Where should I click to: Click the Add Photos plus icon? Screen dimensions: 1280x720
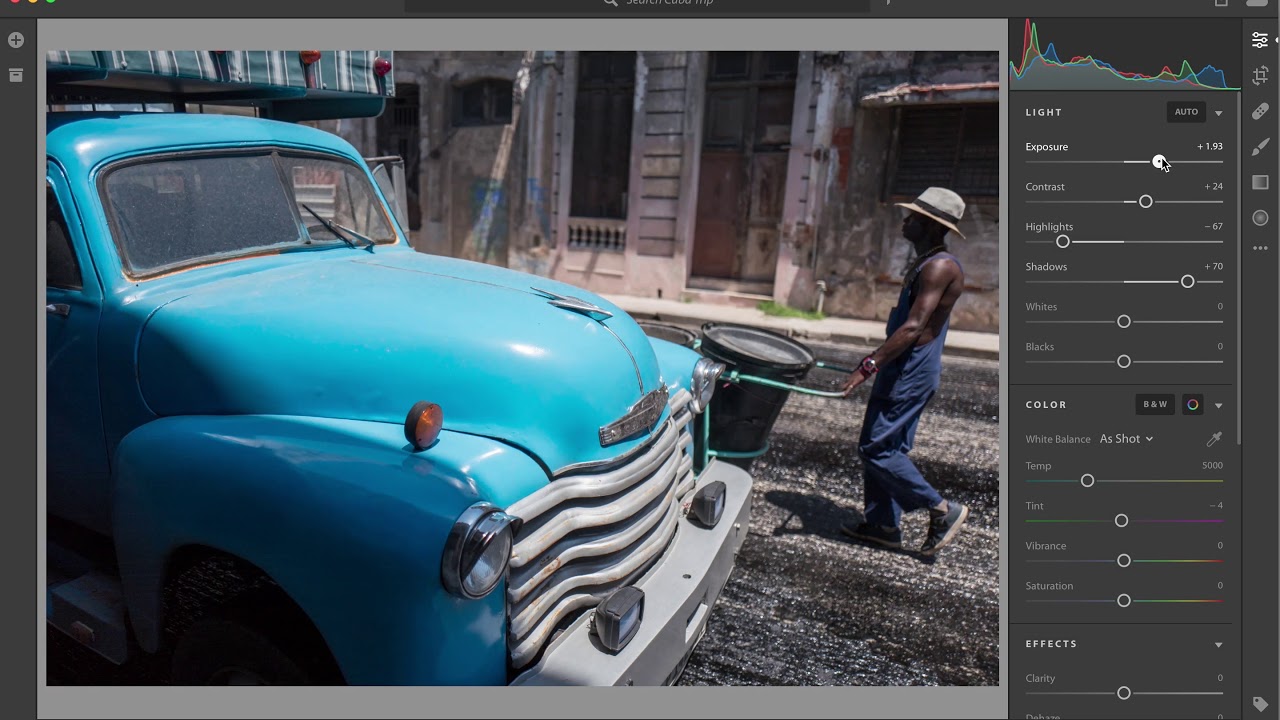pyautogui.click(x=16, y=40)
